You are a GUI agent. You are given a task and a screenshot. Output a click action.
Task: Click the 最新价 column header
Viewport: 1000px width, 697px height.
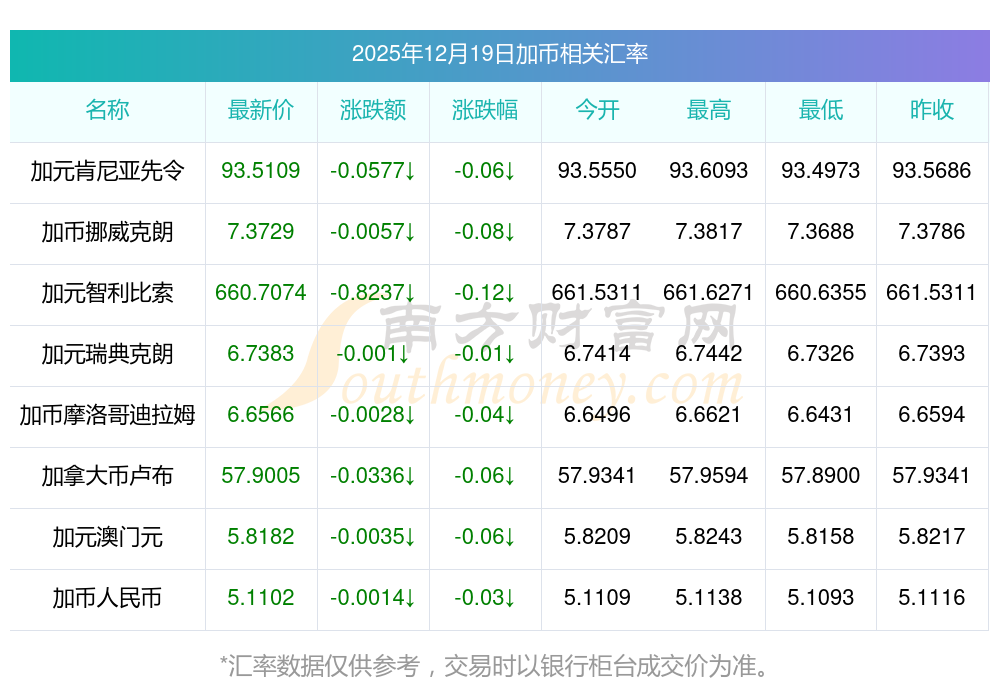[x=260, y=110]
